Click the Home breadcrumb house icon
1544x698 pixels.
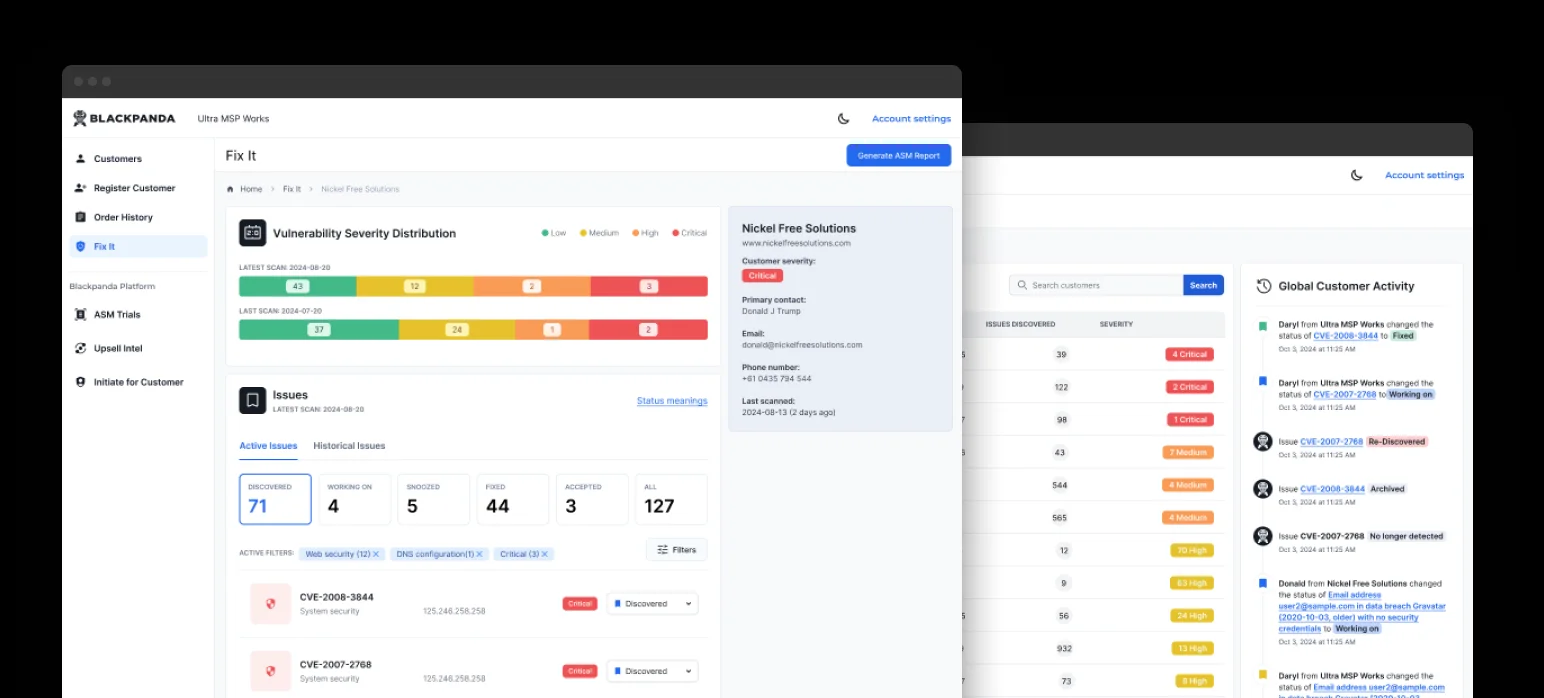230,189
